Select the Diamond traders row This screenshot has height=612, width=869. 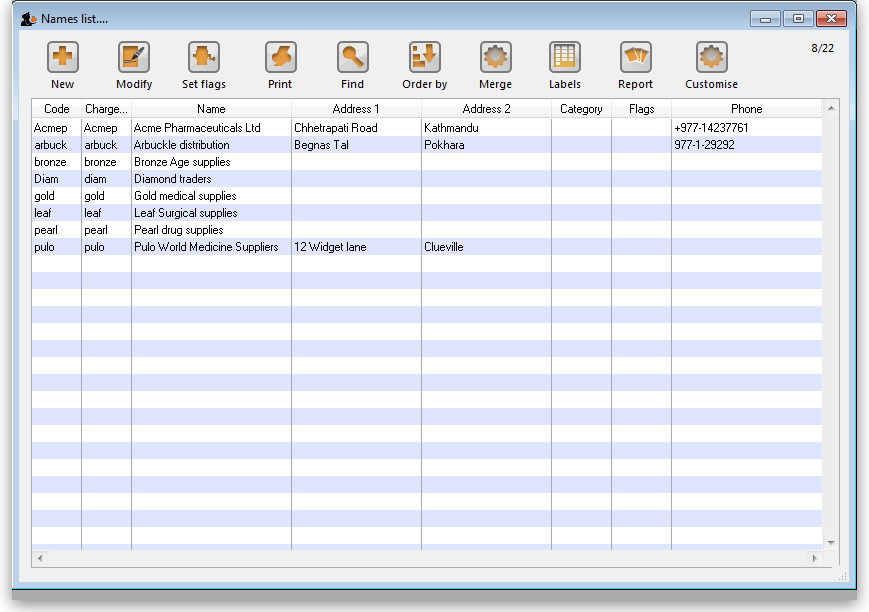click(x=172, y=179)
